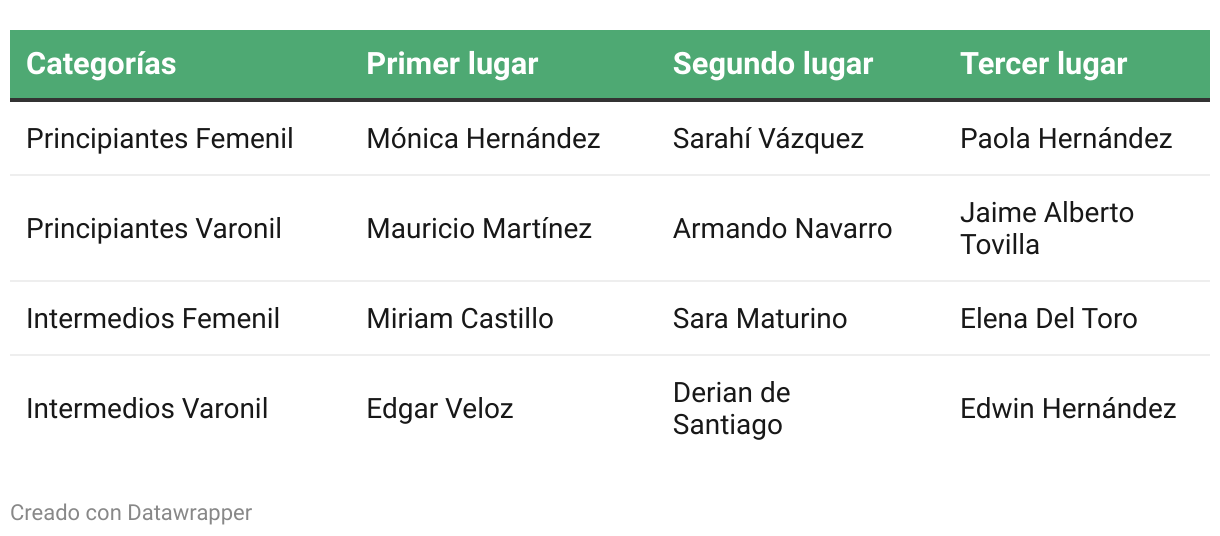Click the Sarahí Vázquez cell

tap(768, 138)
